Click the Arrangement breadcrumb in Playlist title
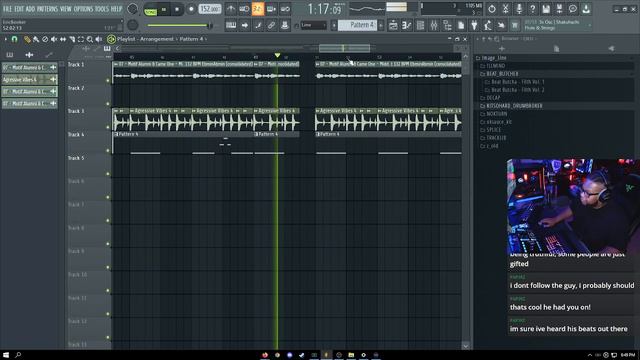Viewport: 640px width, 360px height. click(157, 39)
